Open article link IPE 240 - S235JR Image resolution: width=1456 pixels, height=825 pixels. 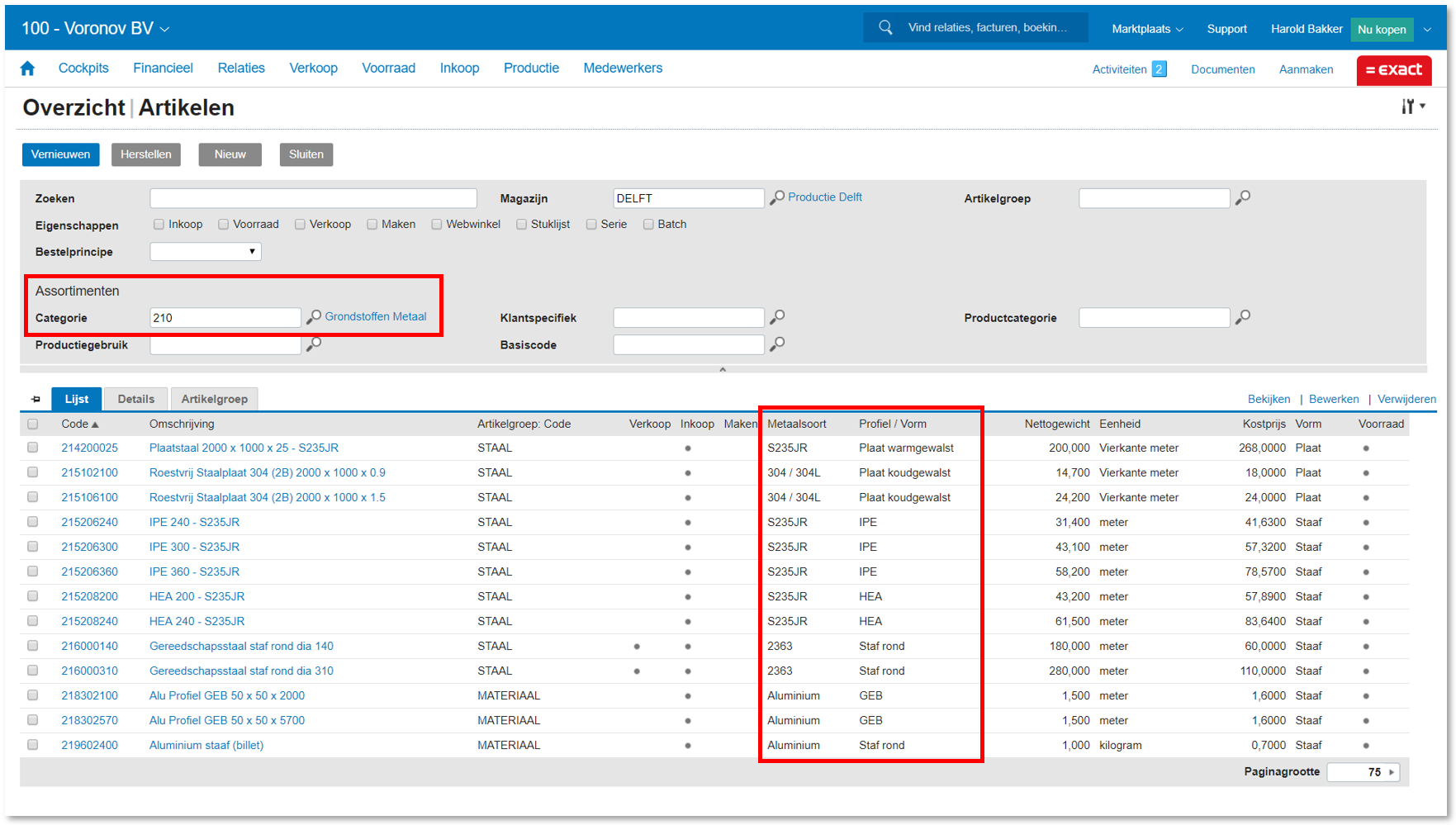click(x=194, y=522)
